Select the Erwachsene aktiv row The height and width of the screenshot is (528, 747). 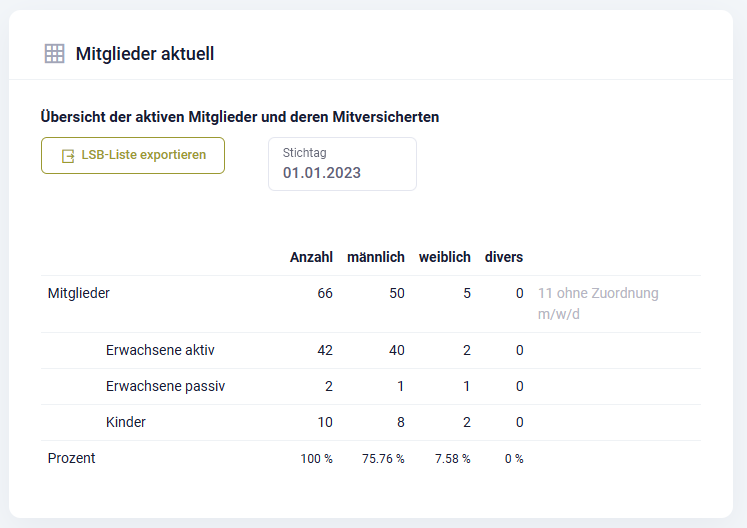coord(160,350)
